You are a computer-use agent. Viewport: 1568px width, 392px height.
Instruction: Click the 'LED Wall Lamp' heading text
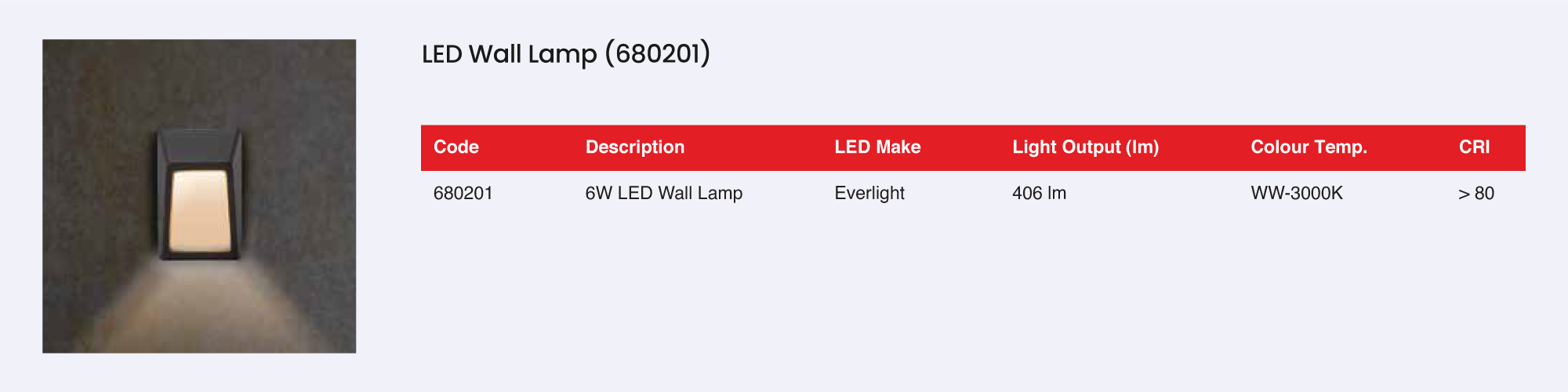pos(510,54)
